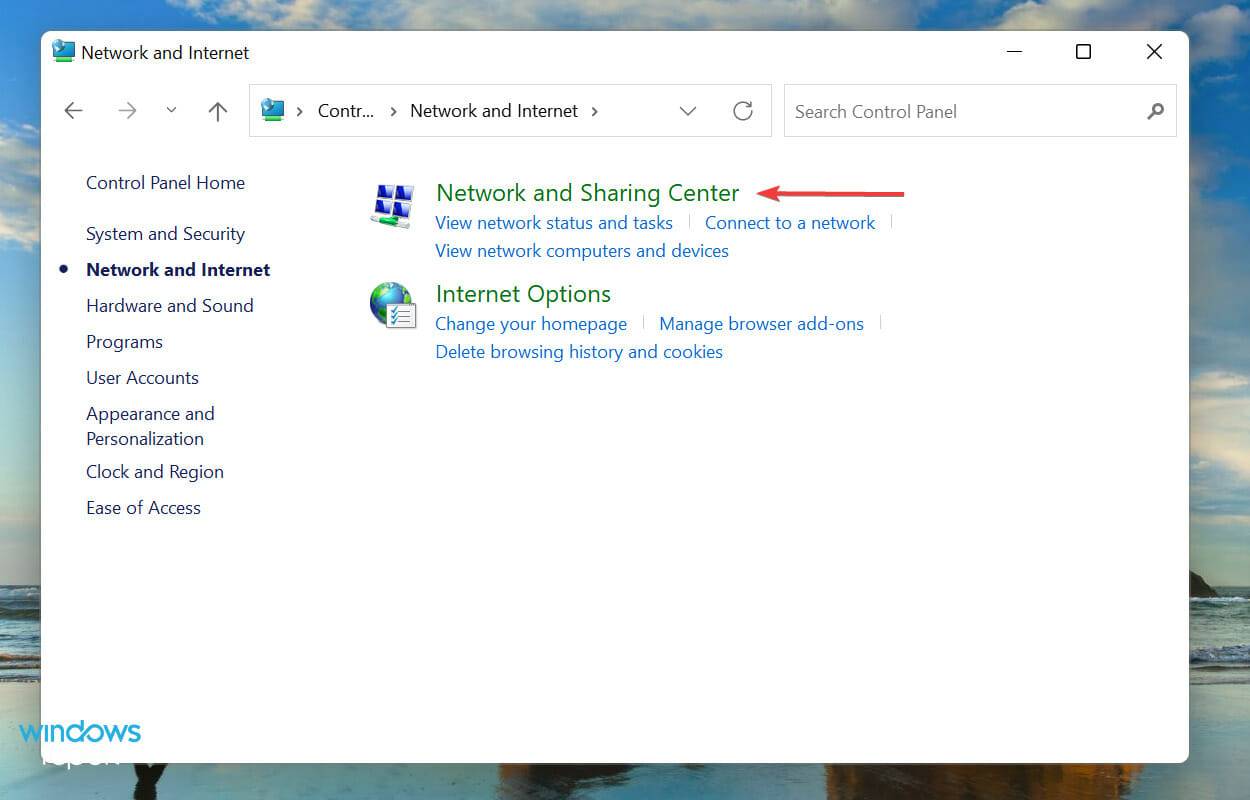
Task: Expand the chevron after Network and Internet breadcrumb
Action: pyautogui.click(x=594, y=111)
